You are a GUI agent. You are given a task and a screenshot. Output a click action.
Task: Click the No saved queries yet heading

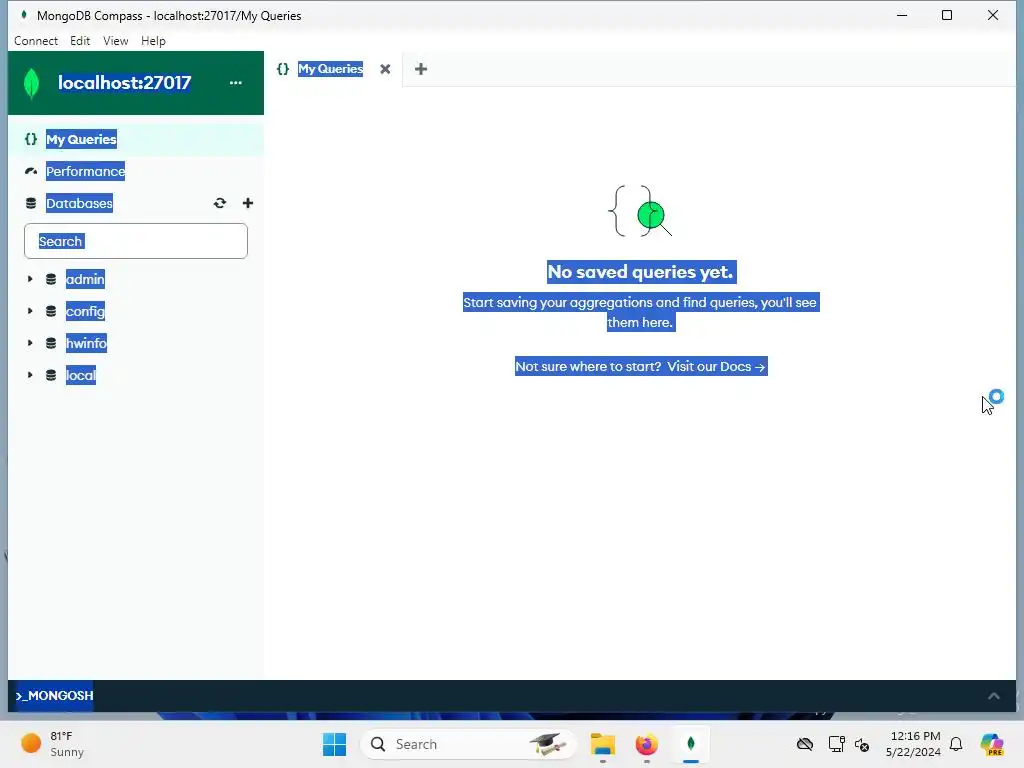[x=641, y=272]
